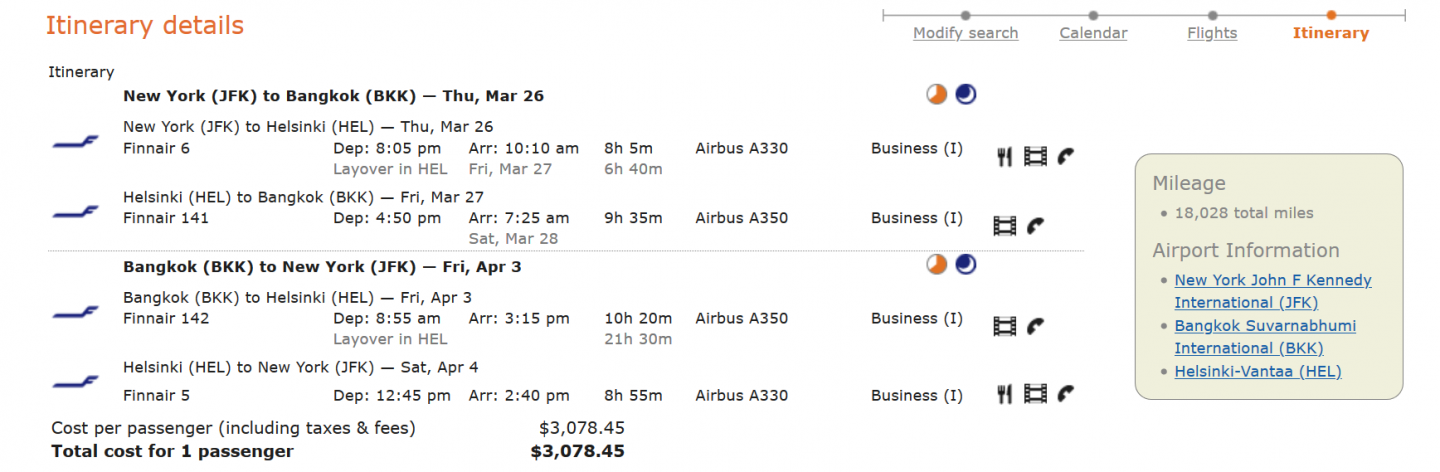
Task: Click the phone icon for Finnair 6
Action: pyautogui.click(x=1066, y=156)
